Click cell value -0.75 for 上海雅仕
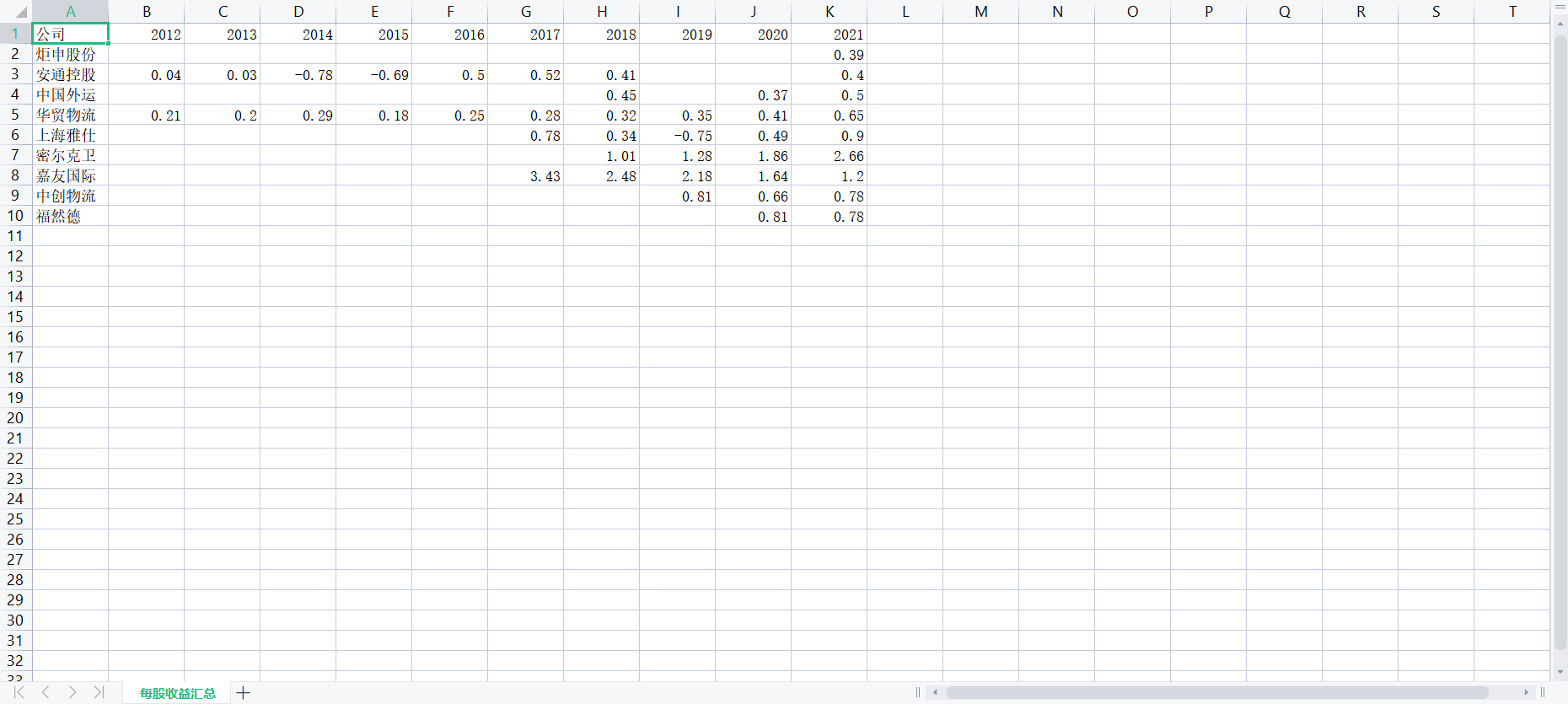 click(x=678, y=135)
